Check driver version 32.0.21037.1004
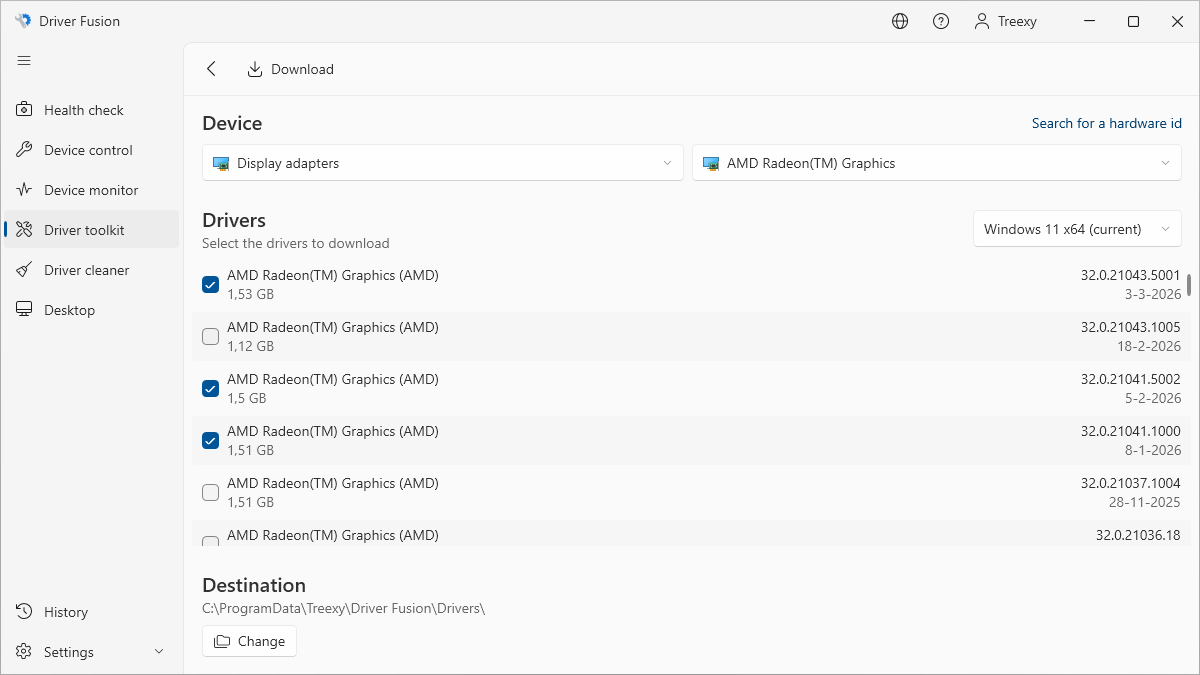 click(x=211, y=493)
